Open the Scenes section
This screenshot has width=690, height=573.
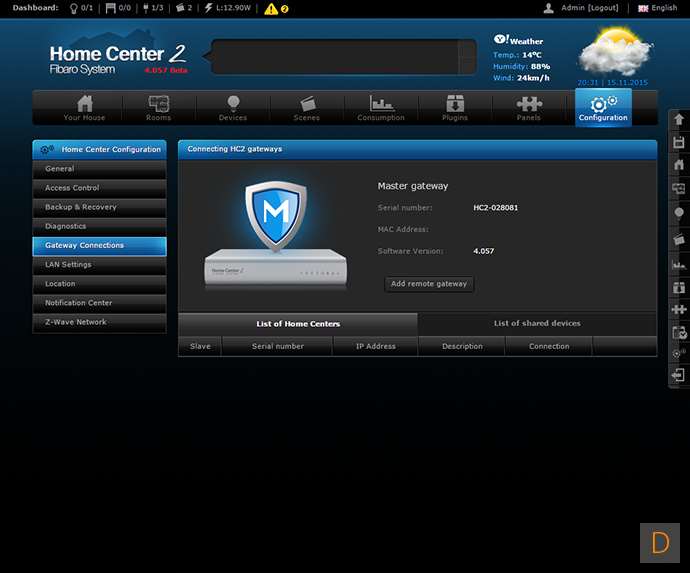(307, 108)
